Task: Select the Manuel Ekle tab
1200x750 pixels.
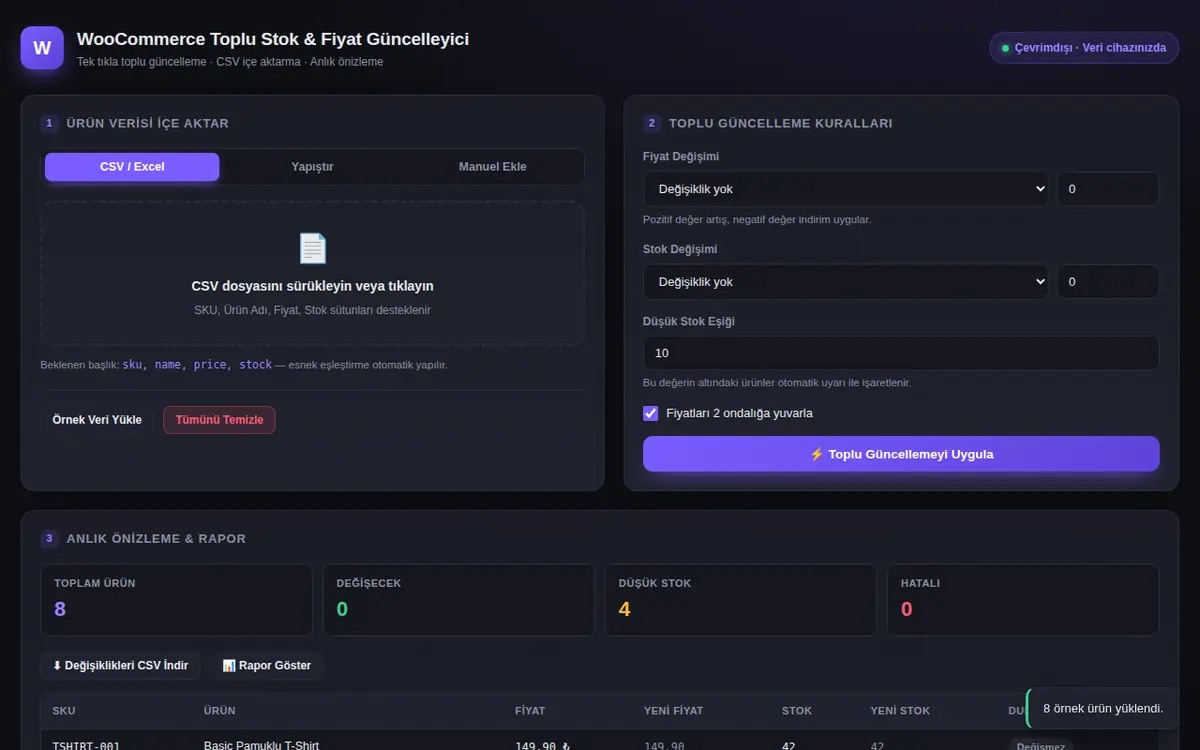Action: pyautogui.click(x=492, y=167)
